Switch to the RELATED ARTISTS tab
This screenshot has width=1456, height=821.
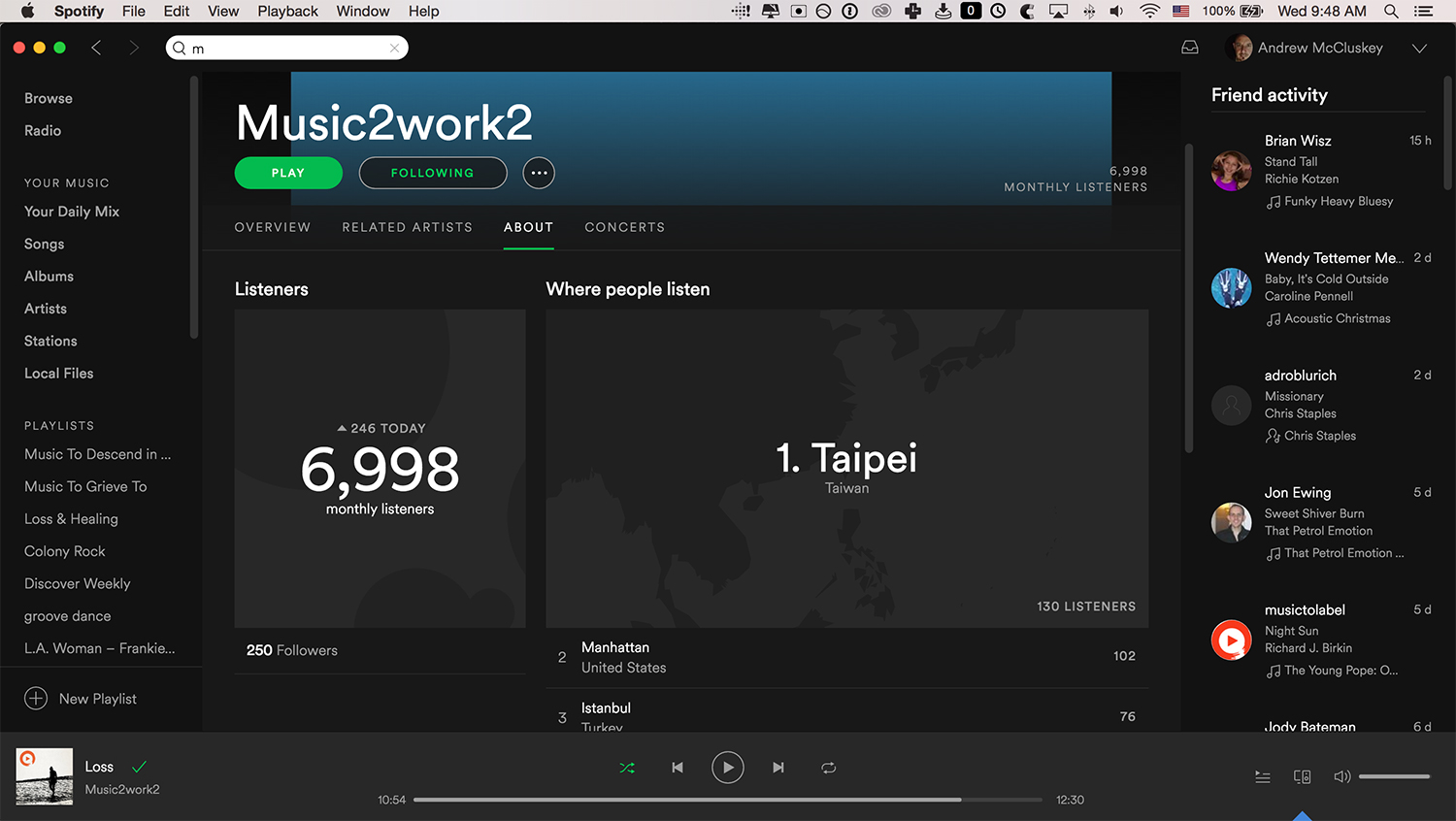(408, 227)
